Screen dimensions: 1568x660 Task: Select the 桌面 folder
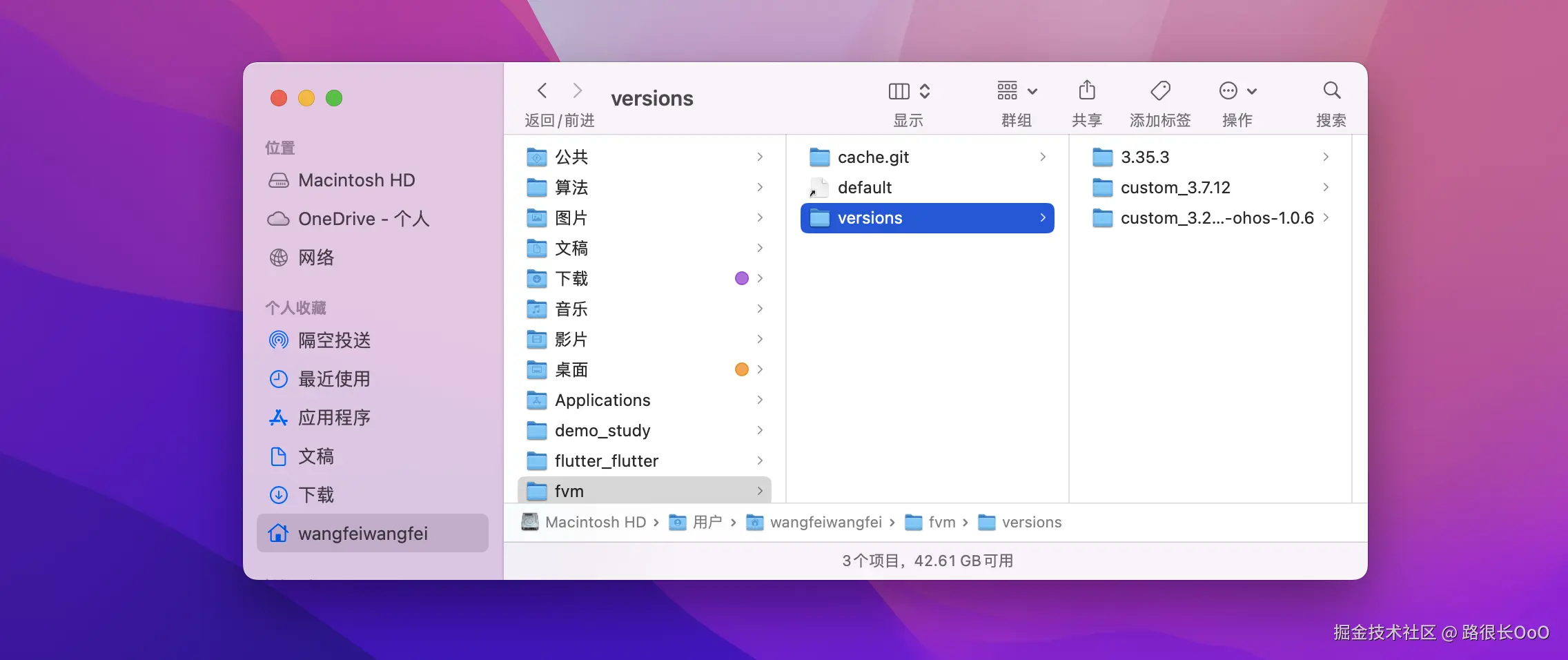[645, 370]
